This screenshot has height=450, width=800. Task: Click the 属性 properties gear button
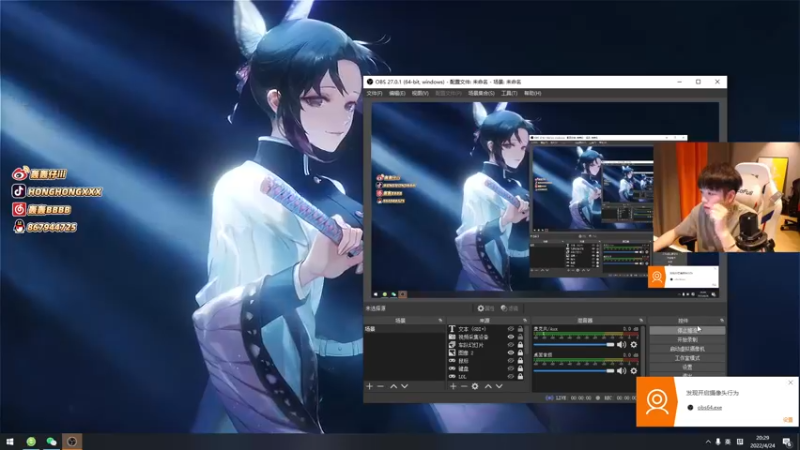pos(486,308)
